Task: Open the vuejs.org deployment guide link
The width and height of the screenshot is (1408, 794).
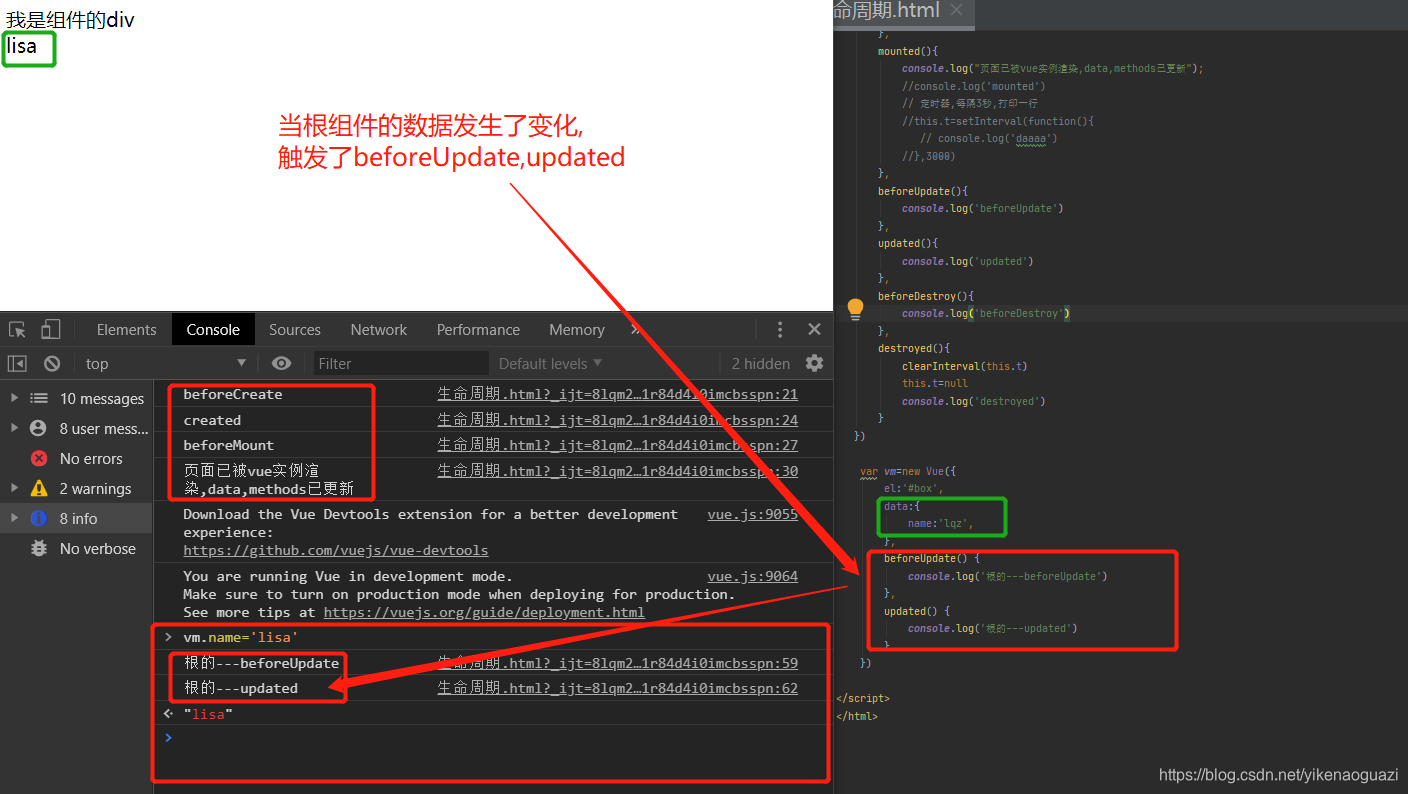Action: 484,612
